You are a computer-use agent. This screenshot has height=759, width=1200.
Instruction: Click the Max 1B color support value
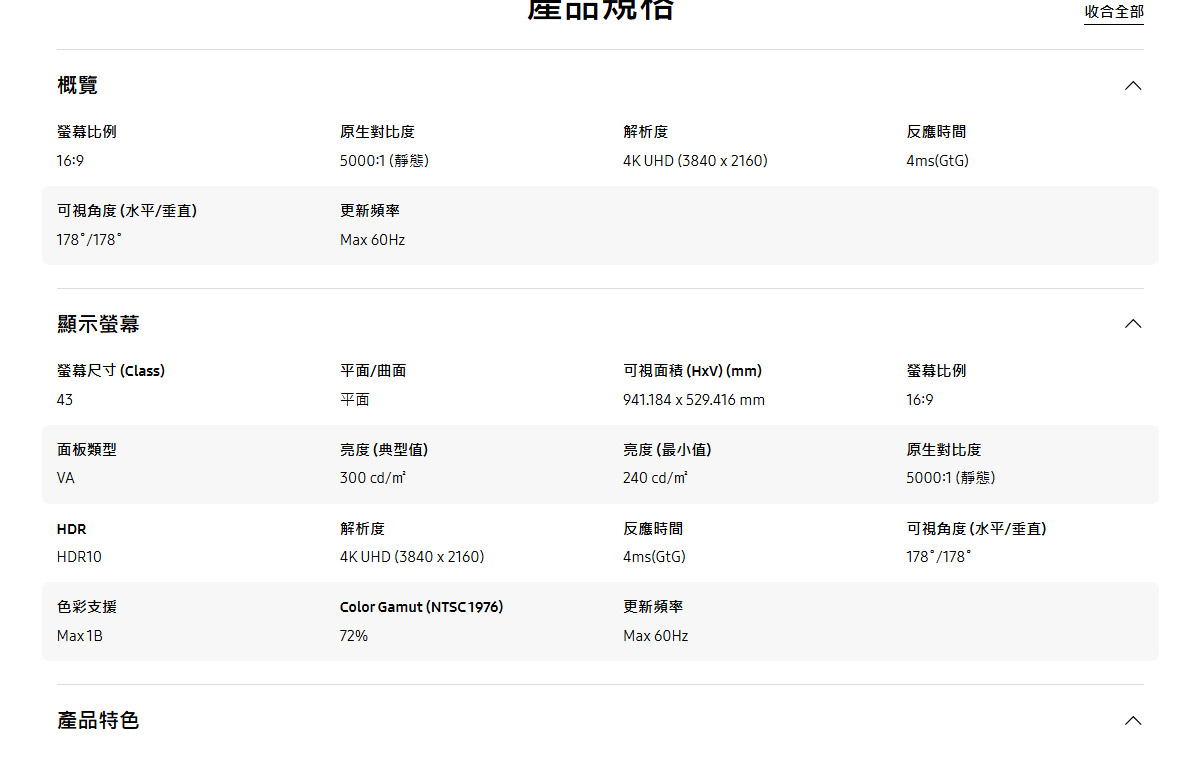[80, 636]
